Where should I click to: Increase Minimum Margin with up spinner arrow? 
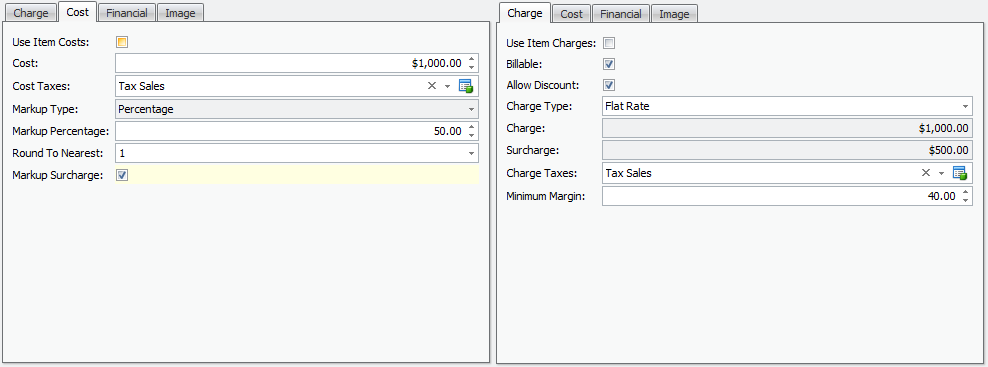point(965,192)
